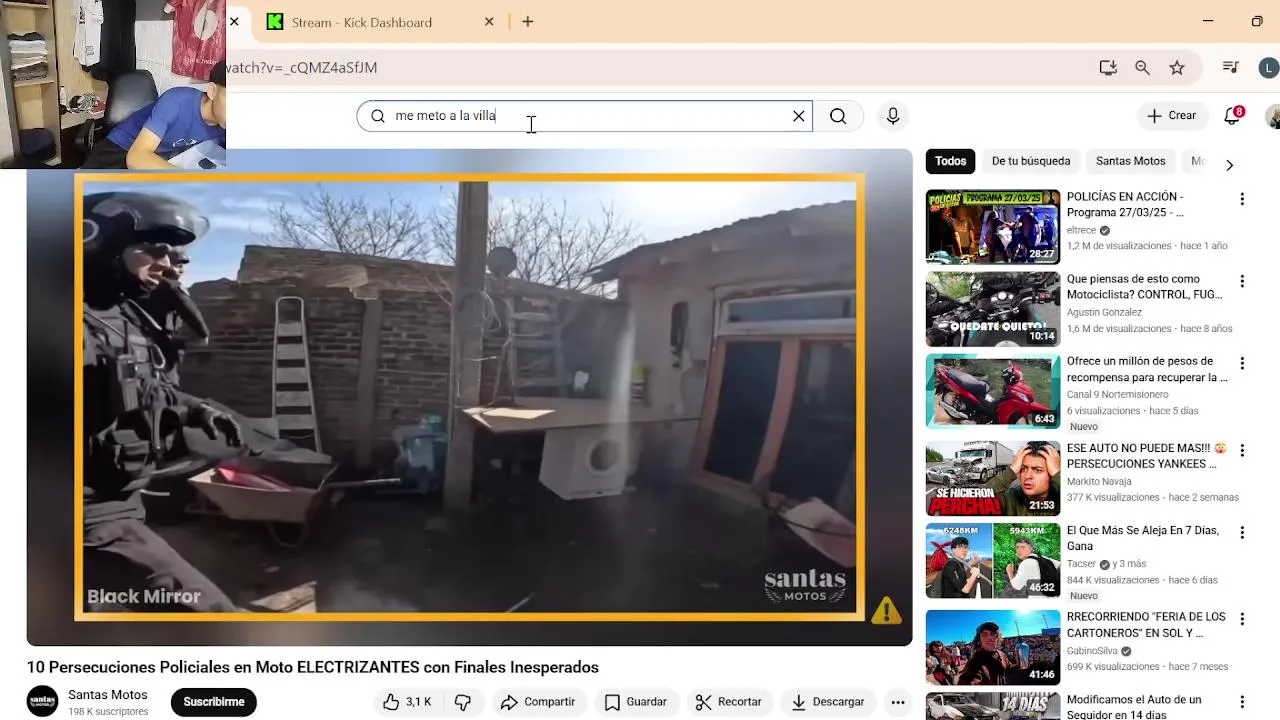Open ESE AUTO NO PUEDE MAS thumbnail
This screenshot has height=720, width=1280.
993,478
